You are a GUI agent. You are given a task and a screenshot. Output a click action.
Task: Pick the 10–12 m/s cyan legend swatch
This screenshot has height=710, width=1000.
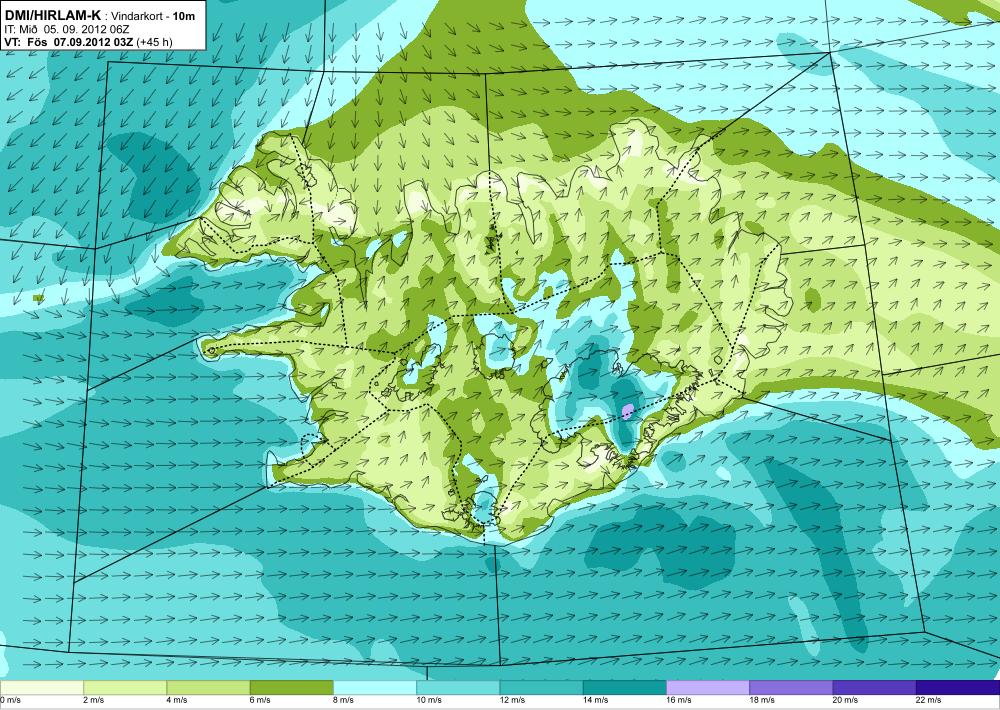458,688
